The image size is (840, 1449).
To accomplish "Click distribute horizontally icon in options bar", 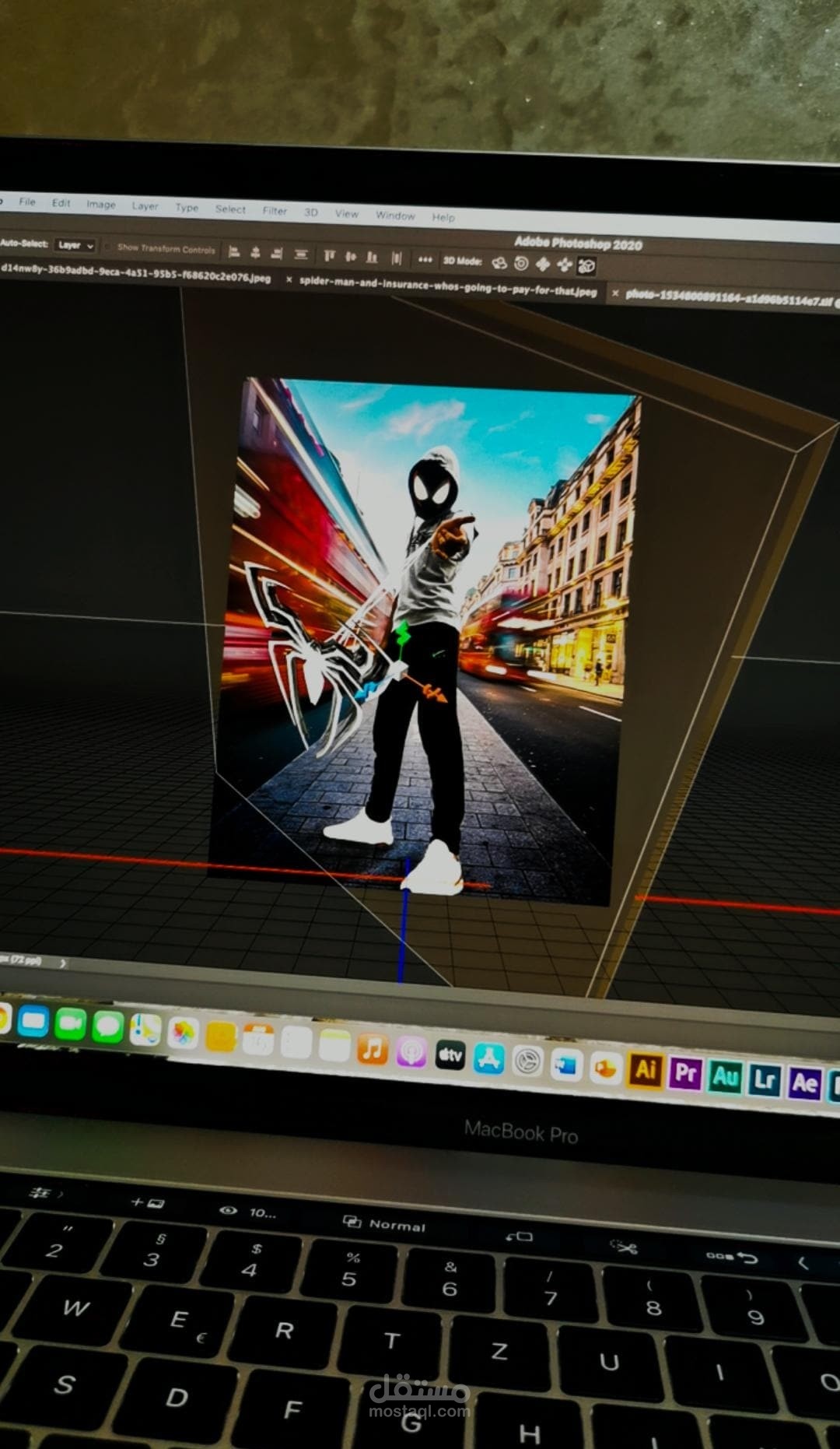I will (x=397, y=258).
